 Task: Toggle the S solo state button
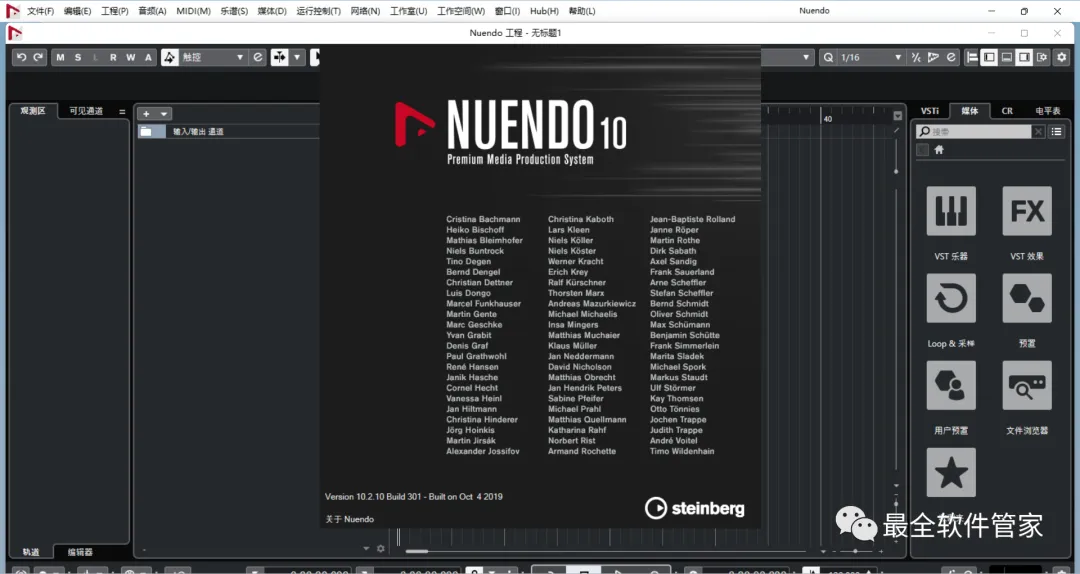tap(78, 57)
